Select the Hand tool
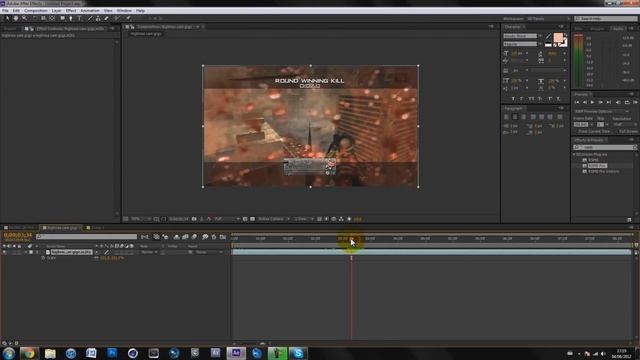This screenshot has width=640, height=360. click(x=16, y=18)
